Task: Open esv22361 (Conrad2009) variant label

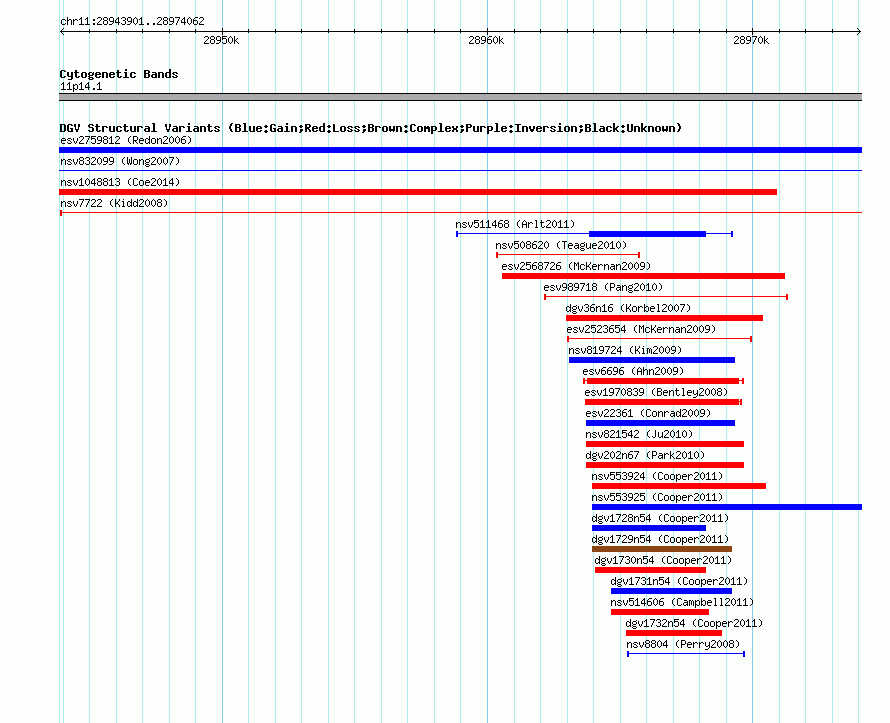Action: (648, 413)
